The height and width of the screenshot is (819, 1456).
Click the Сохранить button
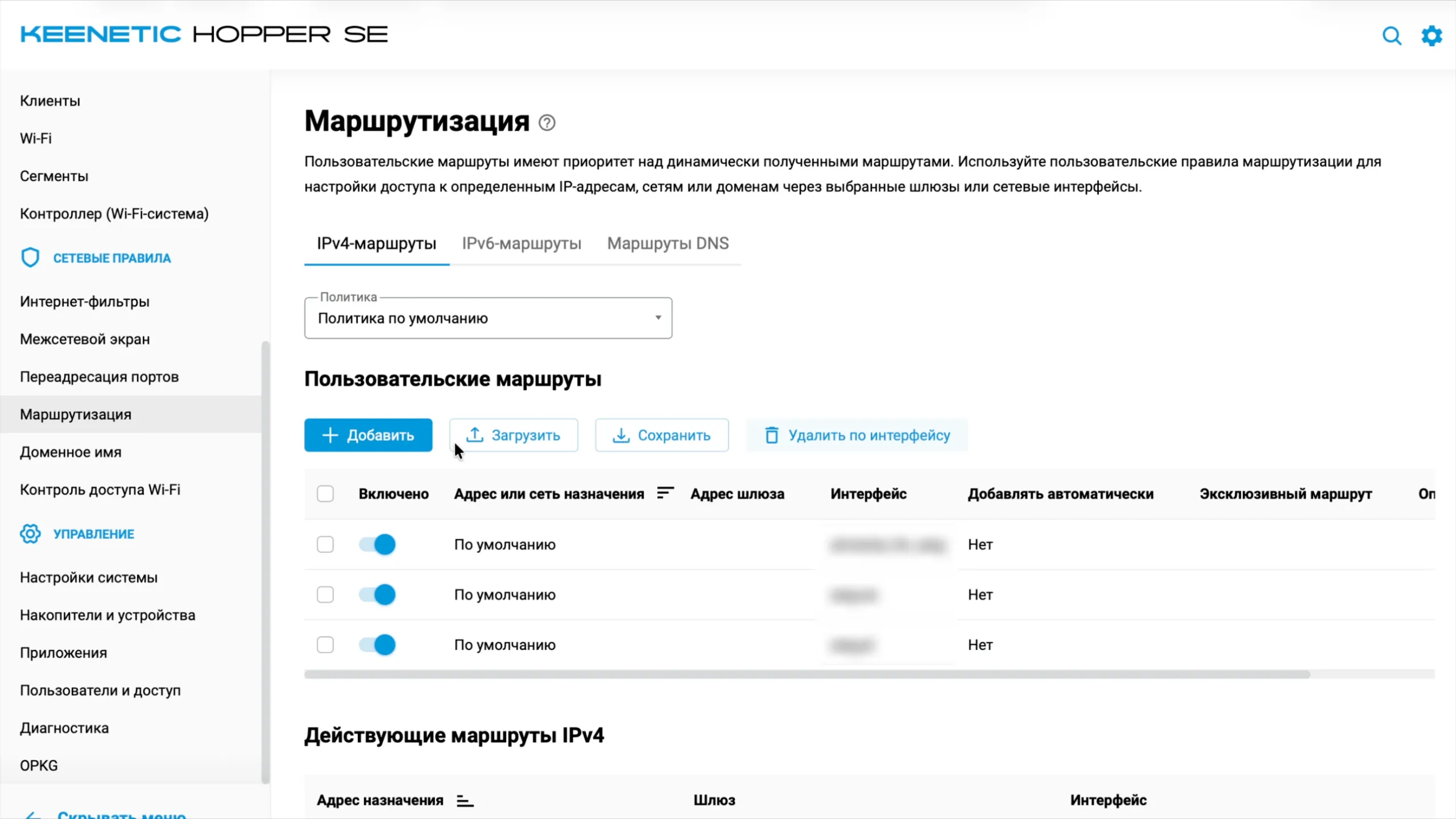(x=661, y=435)
